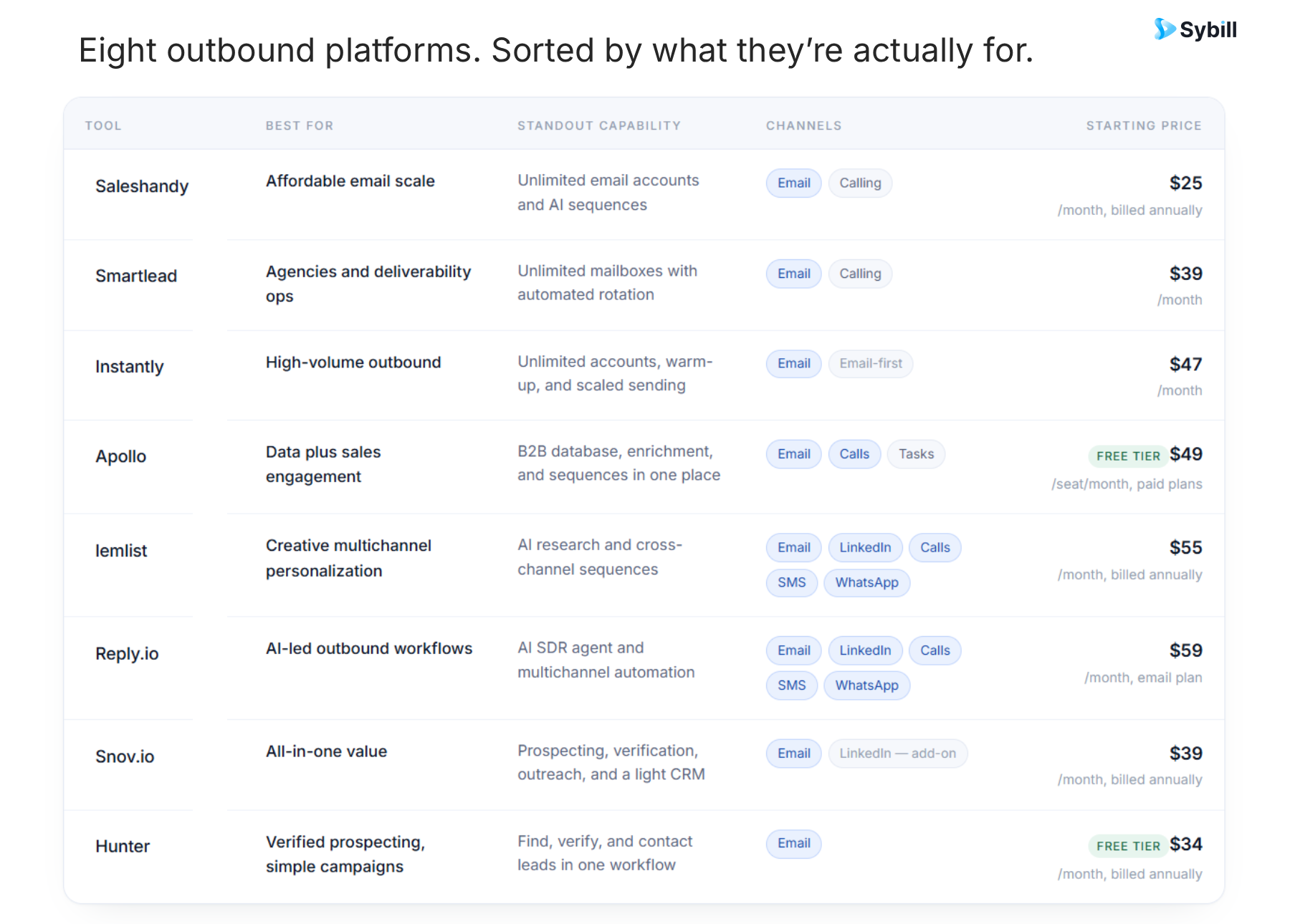1290x924 pixels.
Task: Click the Email tag in Apollo row
Action: pyautogui.click(x=794, y=454)
